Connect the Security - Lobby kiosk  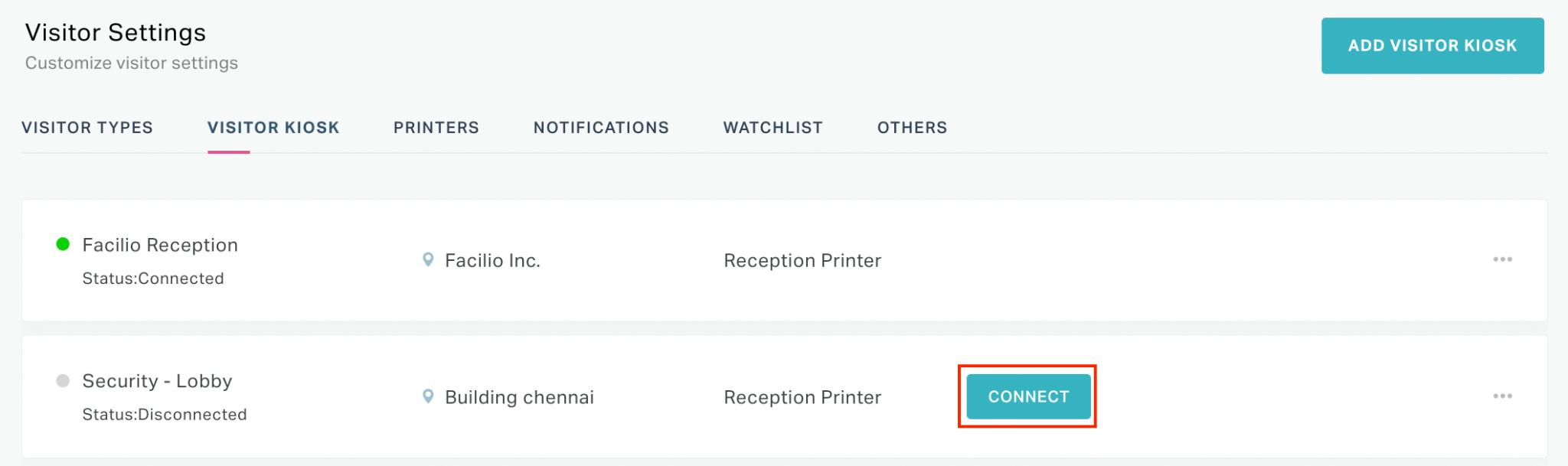1028,396
